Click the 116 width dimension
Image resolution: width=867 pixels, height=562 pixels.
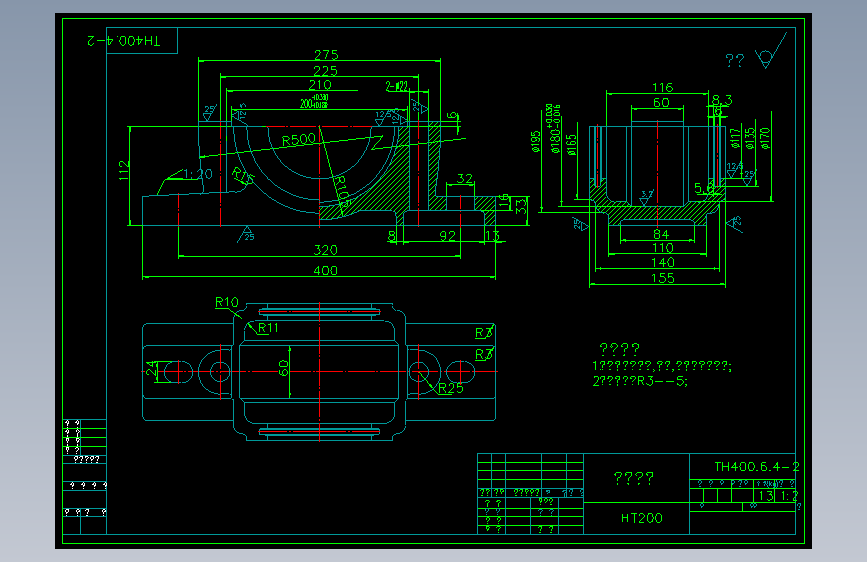pos(662,87)
